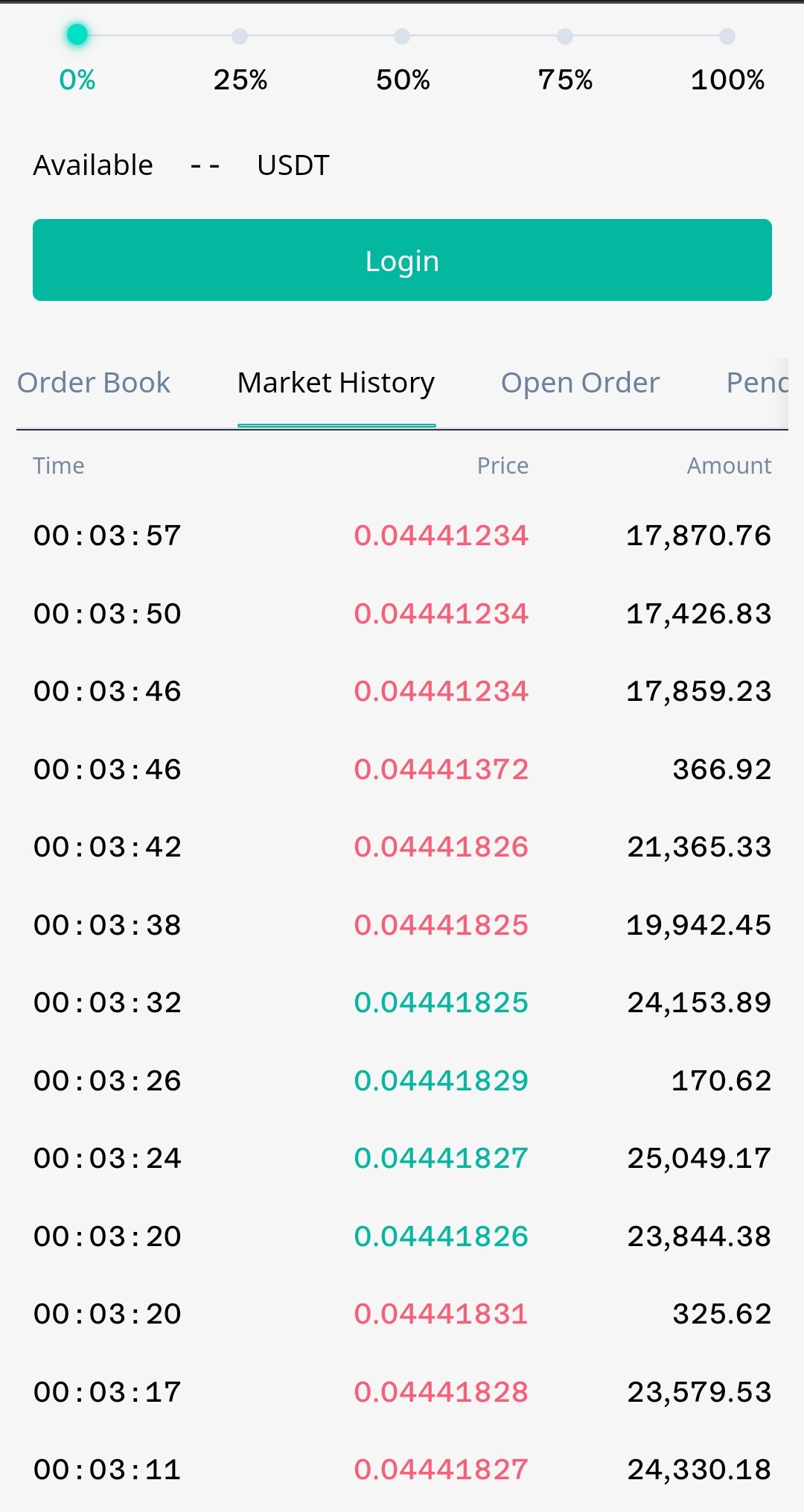Click the Price column header
The width and height of the screenshot is (804, 1512).
tap(502, 466)
